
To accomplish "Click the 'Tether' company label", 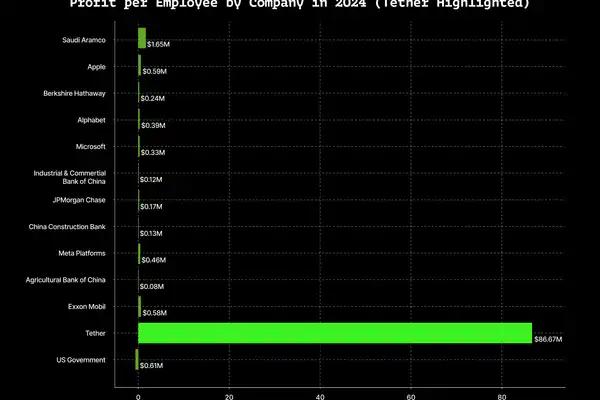I will pyautogui.click(x=95, y=333).
